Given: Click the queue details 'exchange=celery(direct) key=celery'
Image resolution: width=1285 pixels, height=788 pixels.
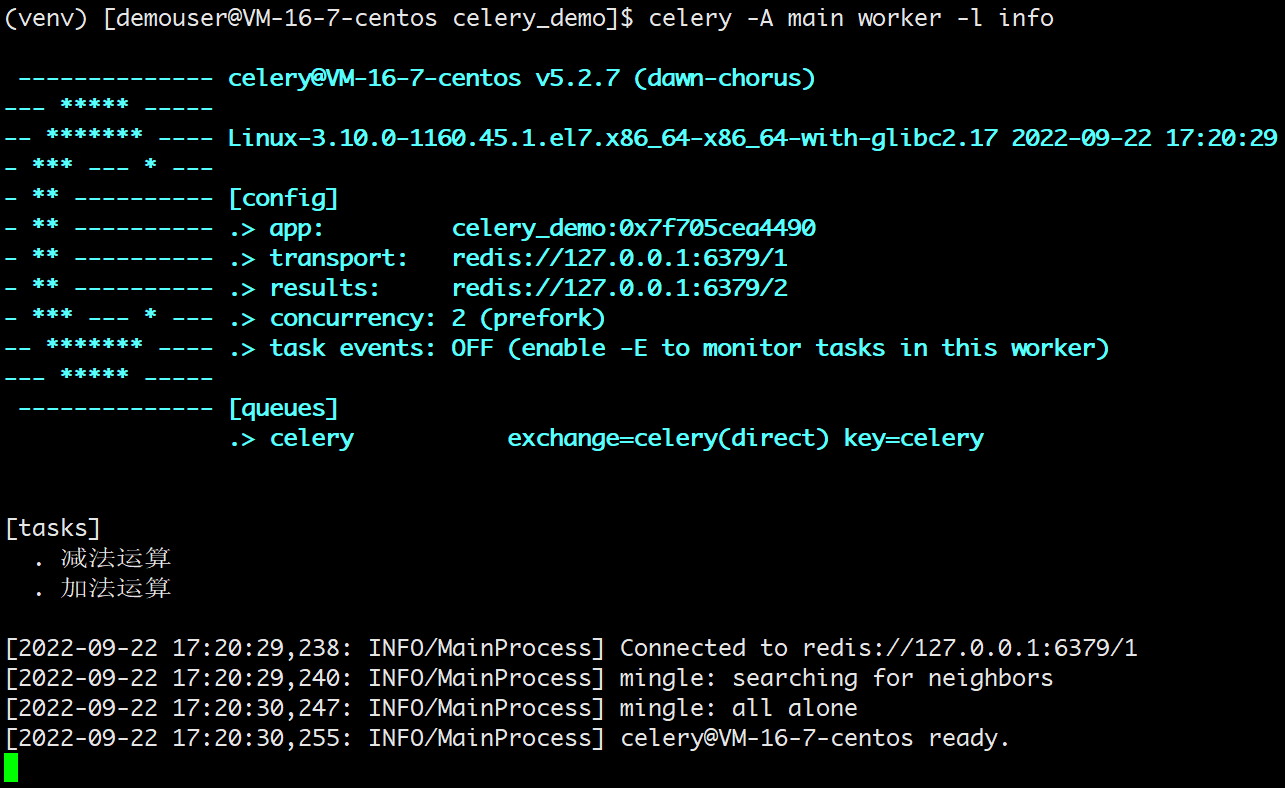Looking at the screenshot, I should (746, 438).
